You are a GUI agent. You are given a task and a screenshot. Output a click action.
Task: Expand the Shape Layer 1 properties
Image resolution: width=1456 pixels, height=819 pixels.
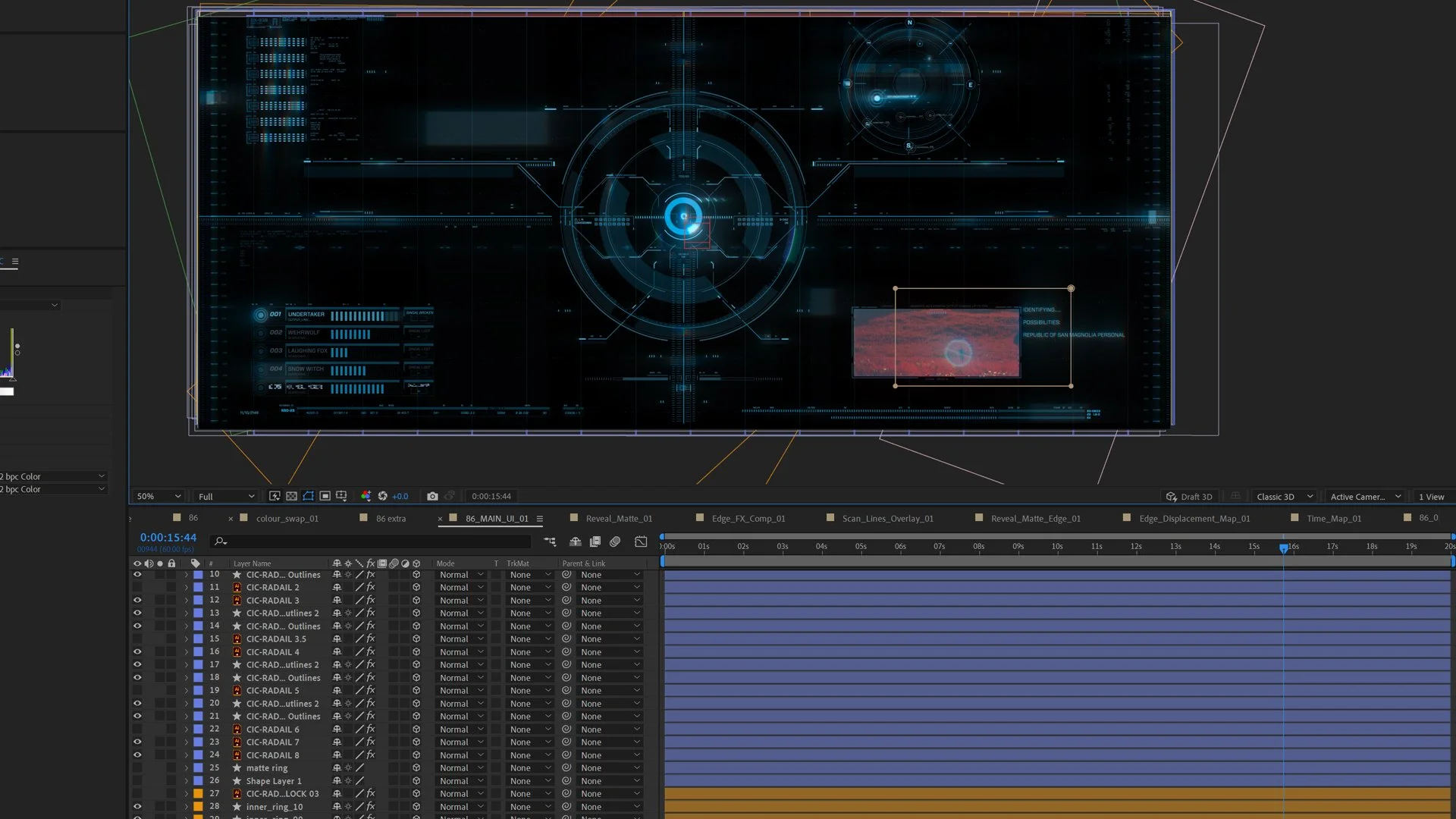tap(186, 781)
